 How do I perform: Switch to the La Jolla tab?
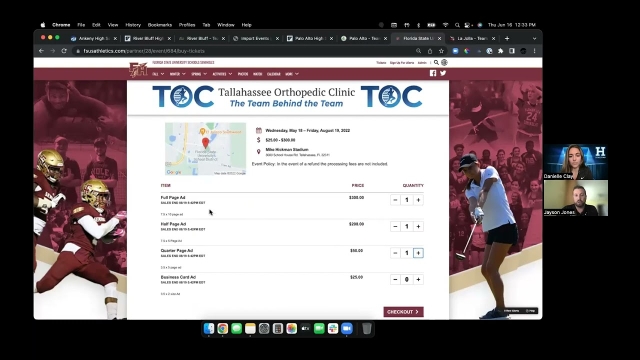pos(472,38)
